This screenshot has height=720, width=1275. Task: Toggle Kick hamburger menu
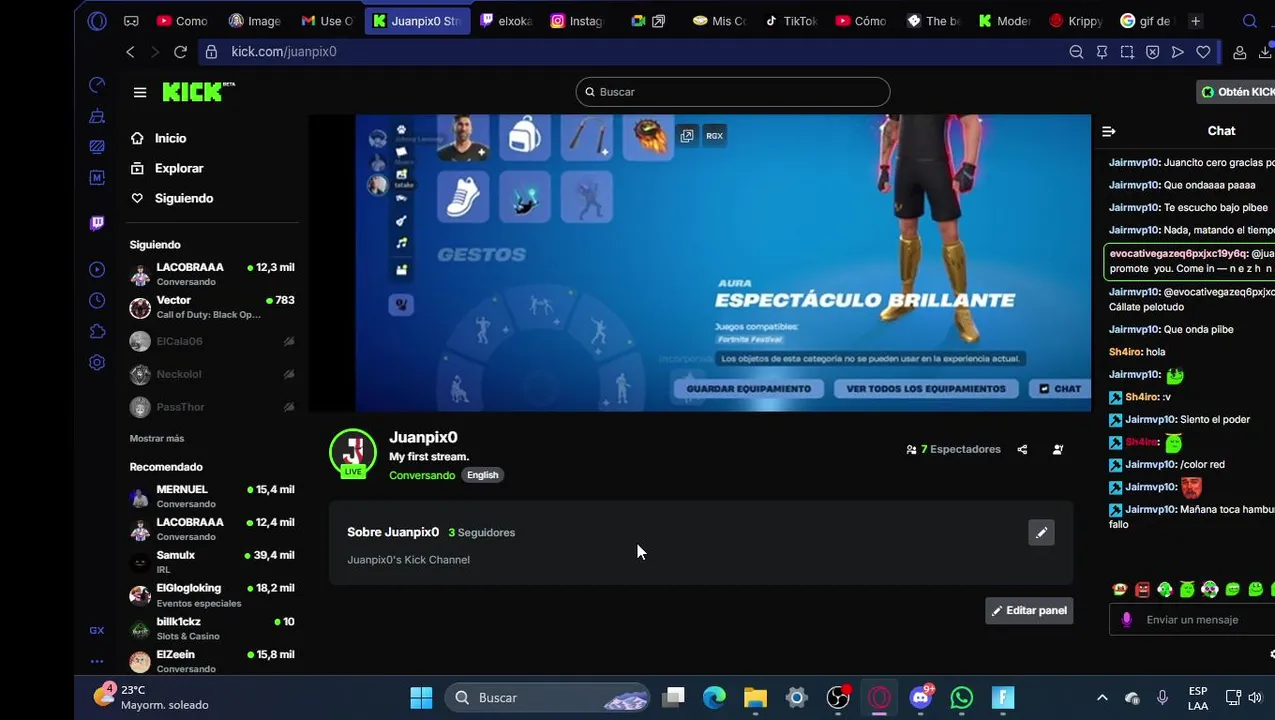click(x=140, y=92)
